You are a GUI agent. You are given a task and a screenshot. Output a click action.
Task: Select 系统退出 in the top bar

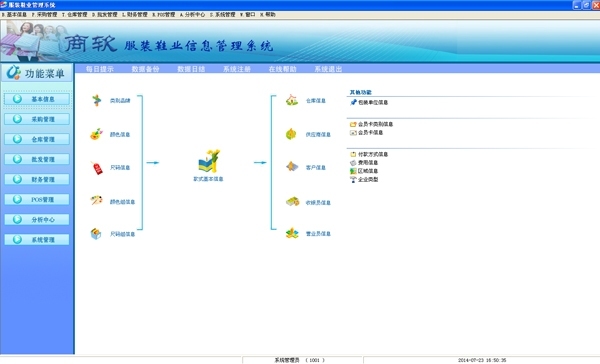tap(328, 69)
